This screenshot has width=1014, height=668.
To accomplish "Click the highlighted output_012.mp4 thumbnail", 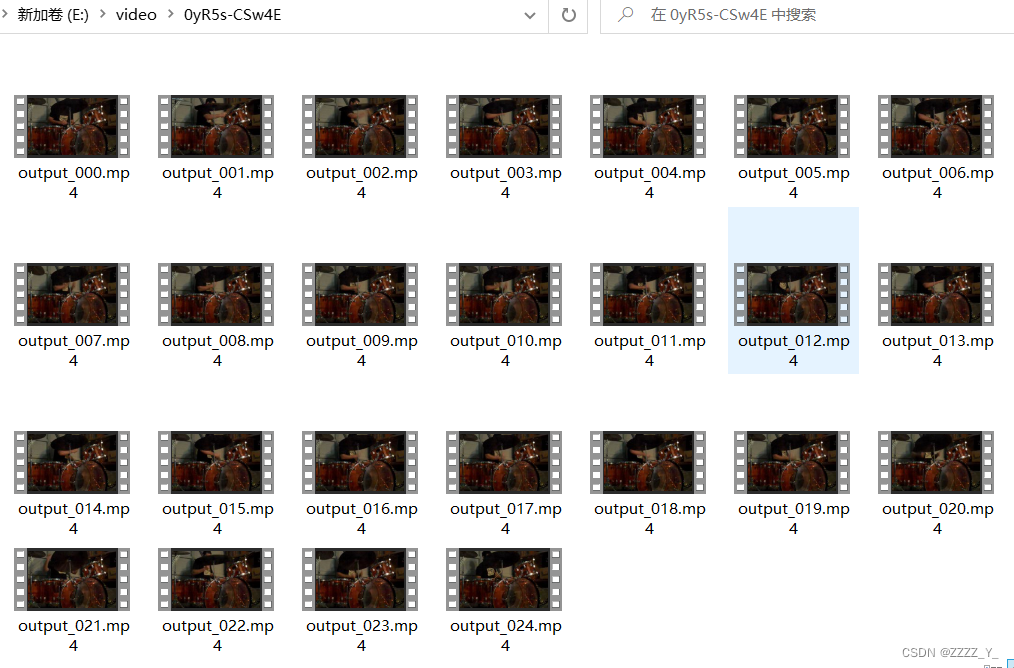I will (792, 294).
